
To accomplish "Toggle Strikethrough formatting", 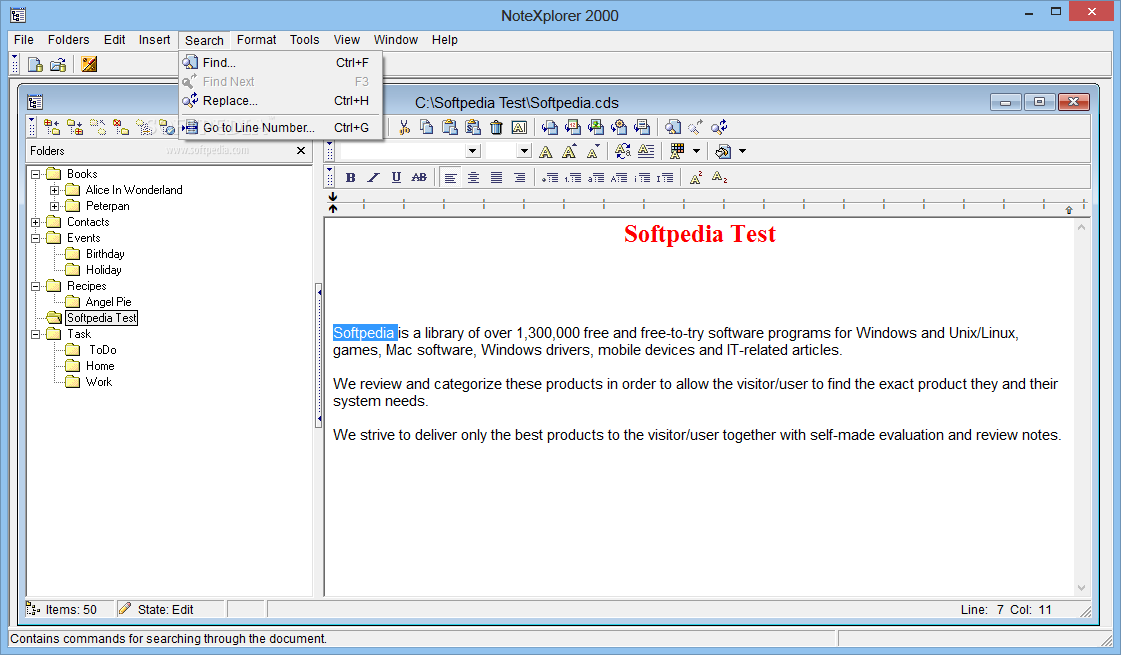I will tap(419, 177).
